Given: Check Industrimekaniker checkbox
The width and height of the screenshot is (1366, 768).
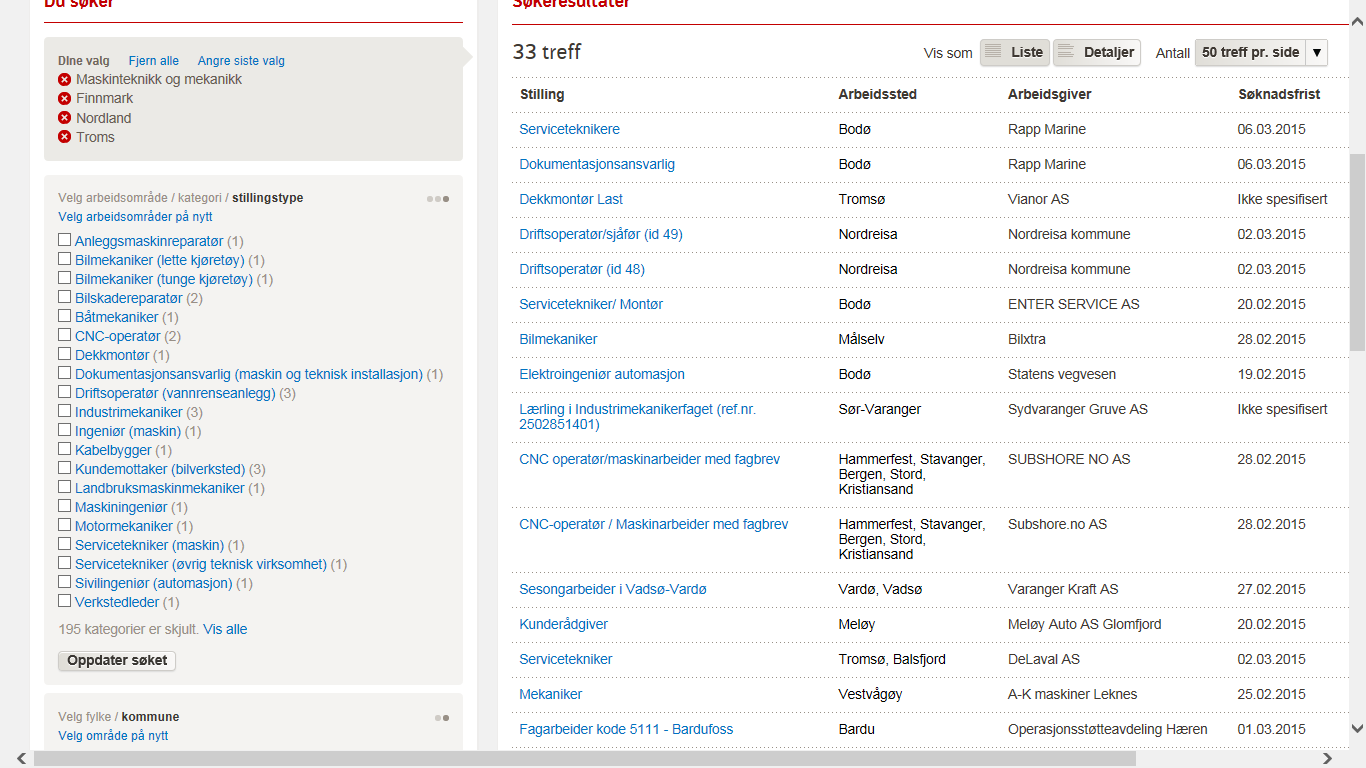Looking at the screenshot, I should pyautogui.click(x=65, y=411).
